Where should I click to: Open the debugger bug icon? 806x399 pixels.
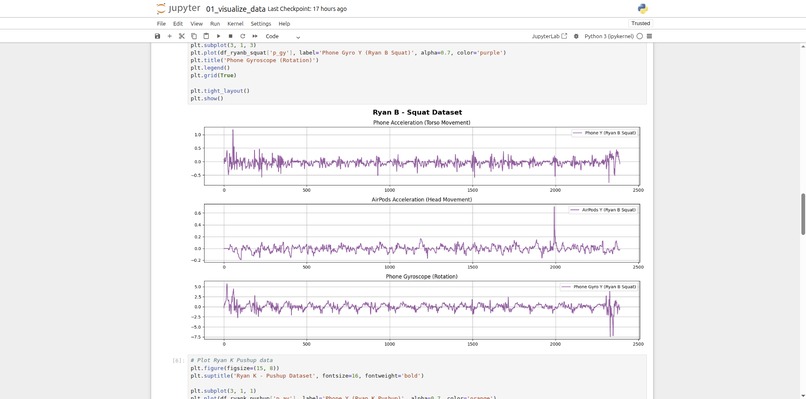[x=576, y=37]
